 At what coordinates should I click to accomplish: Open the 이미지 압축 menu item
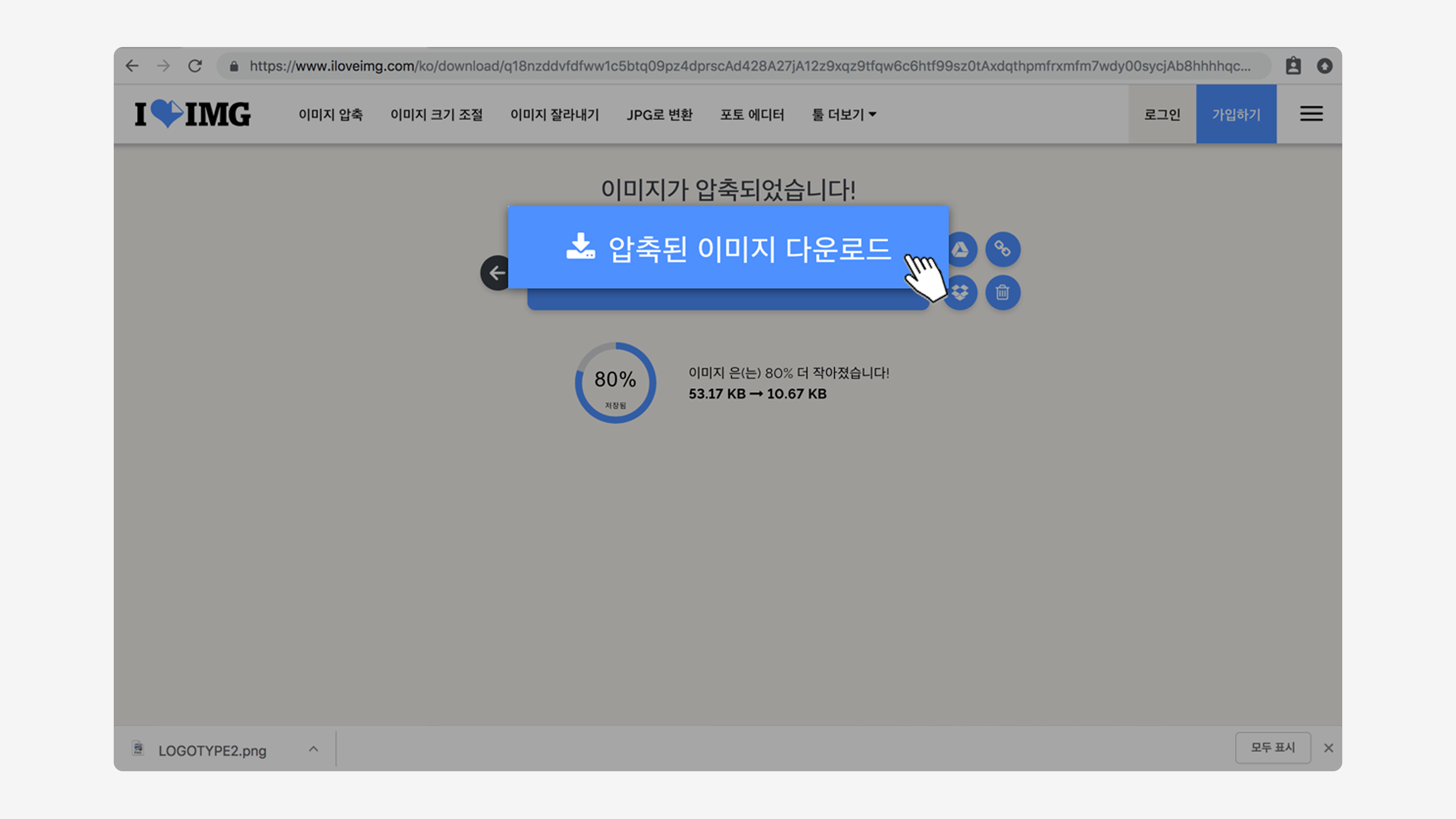point(331,115)
